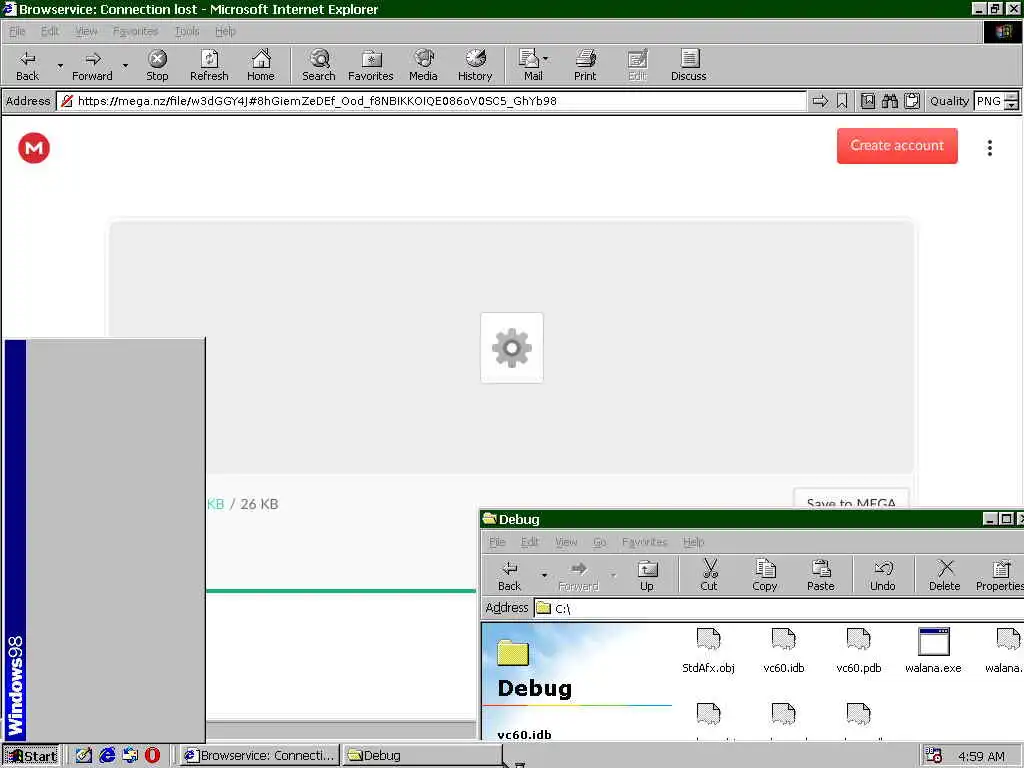Click the Internet Explorer address URL field
1024x768 pixels.
[431, 101]
